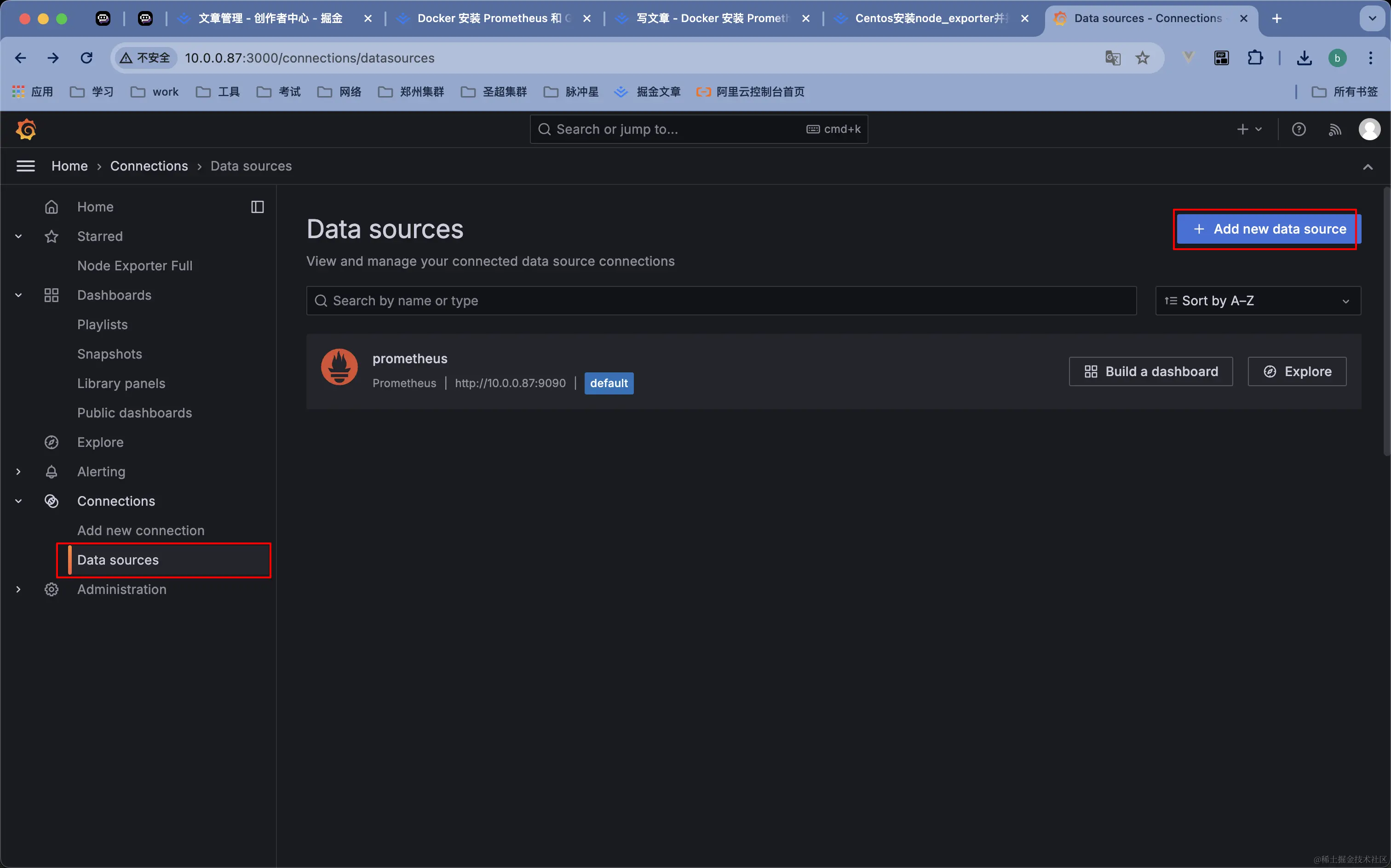
Task: Click the Prometheus flame logo
Action: (x=339, y=367)
